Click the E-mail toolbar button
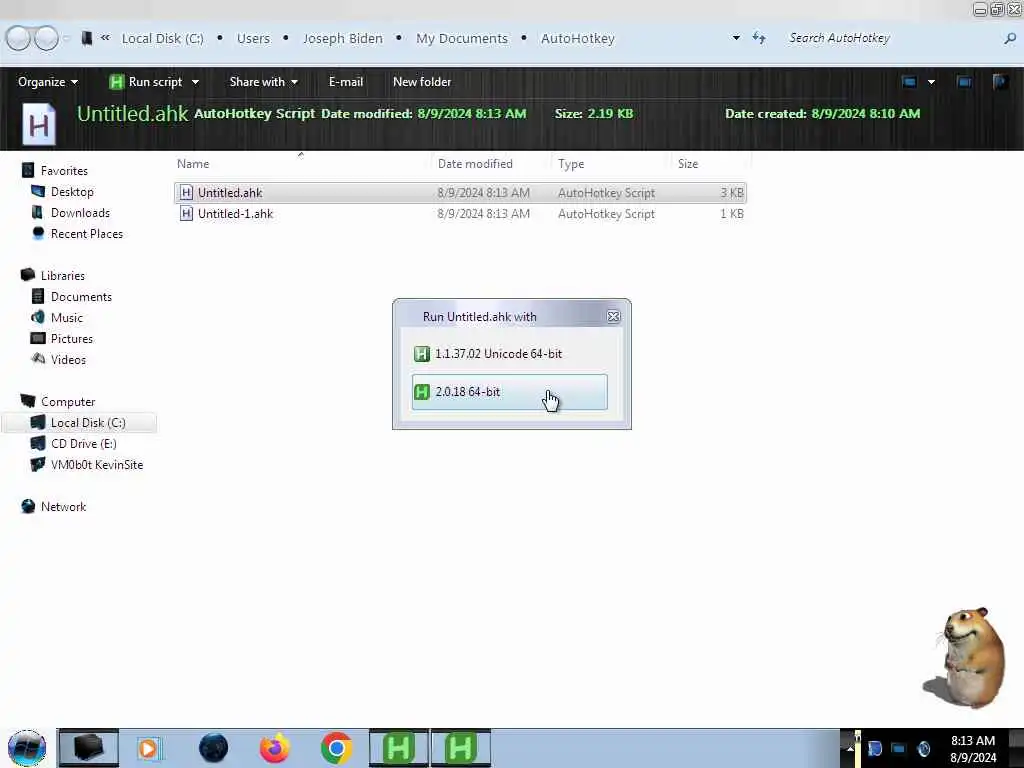This screenshot has width=1024, height=768. pyautogui.click(x=345, y=82)
